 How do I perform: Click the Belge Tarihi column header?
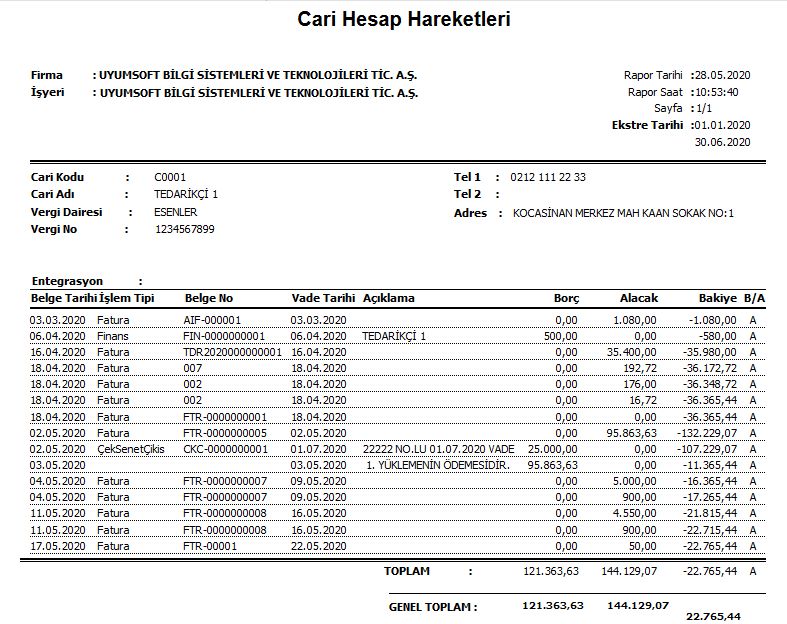tap(64, 298)
